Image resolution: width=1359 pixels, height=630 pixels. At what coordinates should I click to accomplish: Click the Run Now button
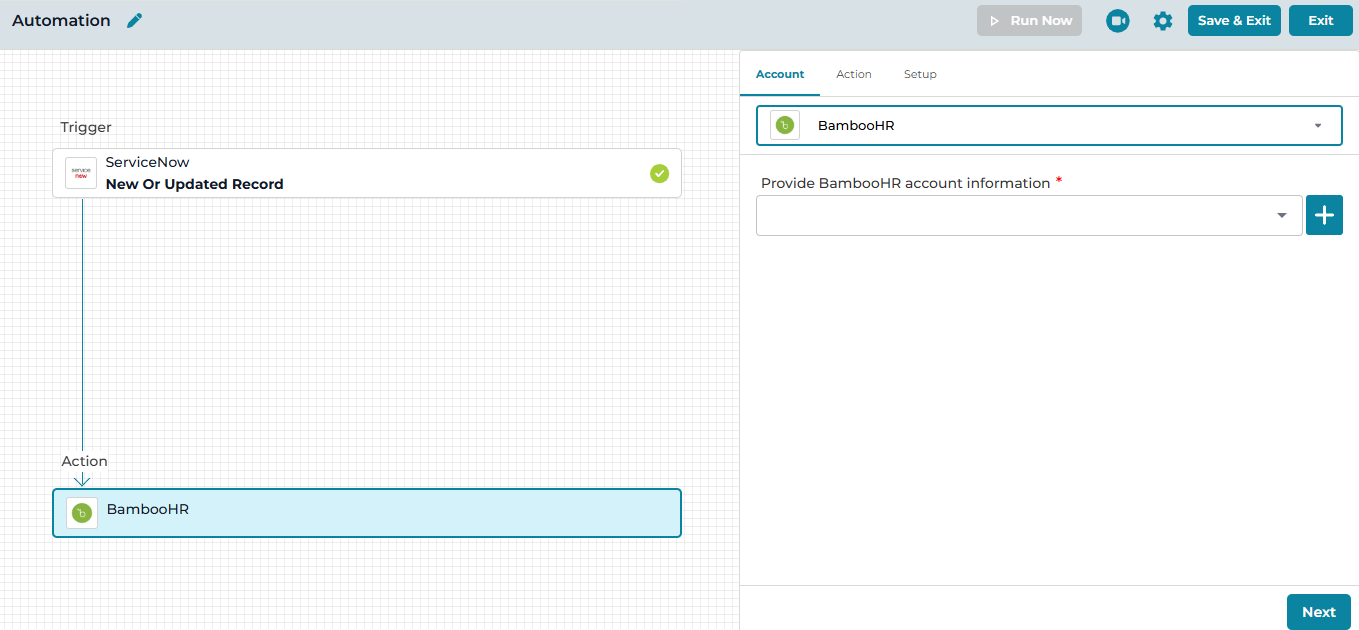(1029, 21)
